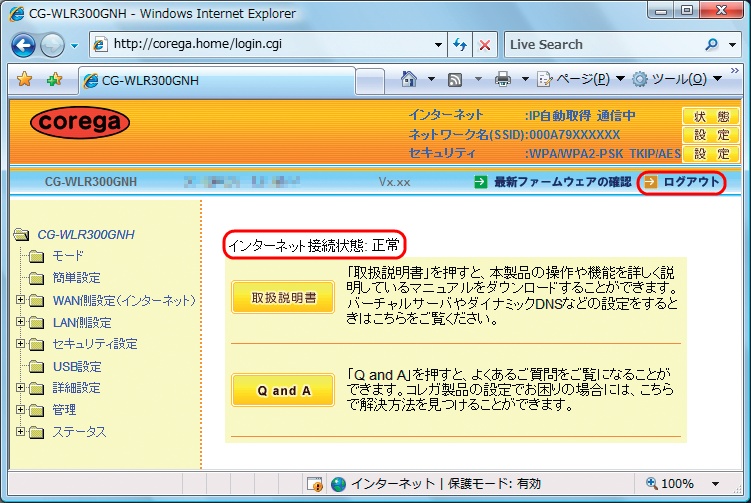
Task: Click the 設定 button beside ネットワーク名(SSID)
Action: pyautogui.click(x=711, y=135)
